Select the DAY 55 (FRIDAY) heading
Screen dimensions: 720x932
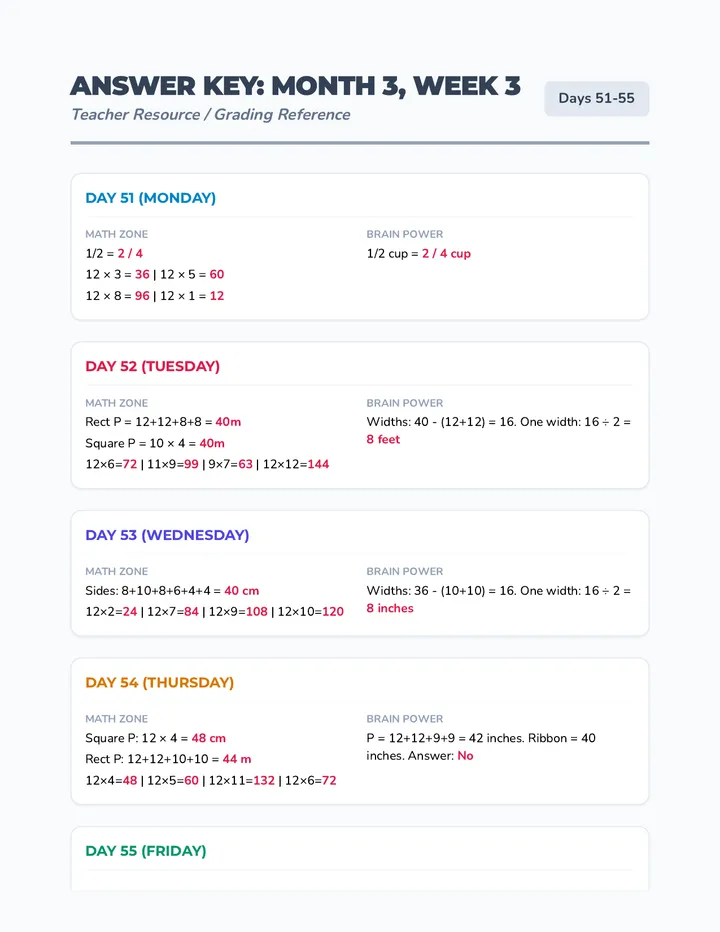click(146, 851)
